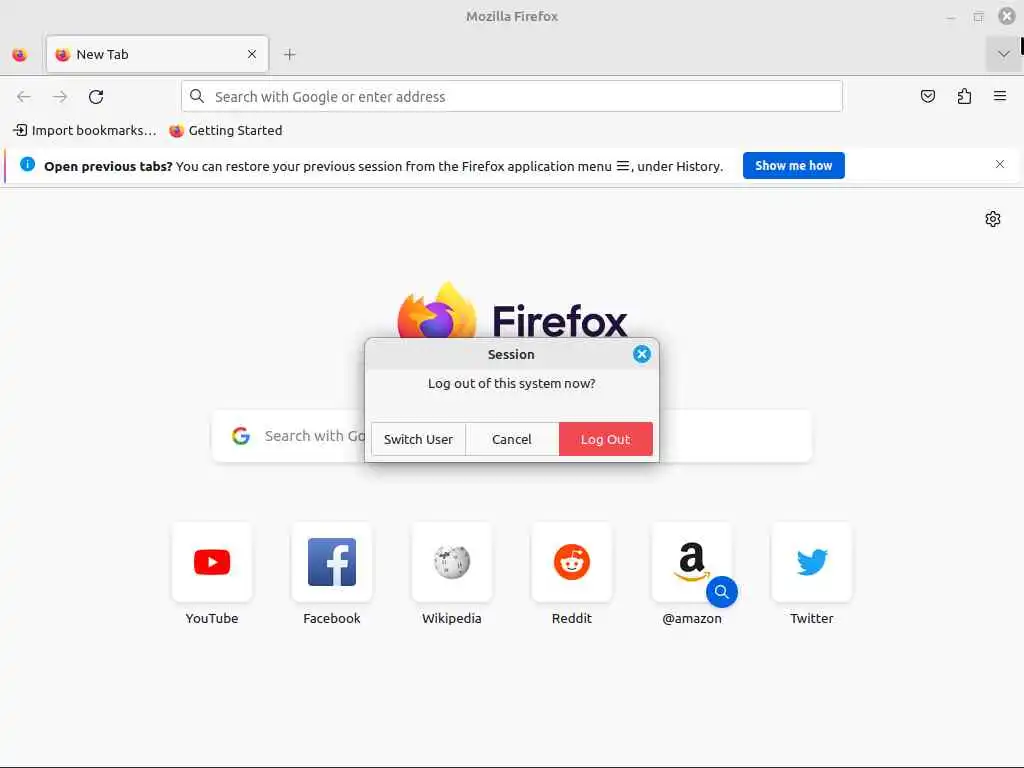This screenshot has height=768, width=1024.
Task: Open new tab personalize gear icon
Action: (993, 219)
